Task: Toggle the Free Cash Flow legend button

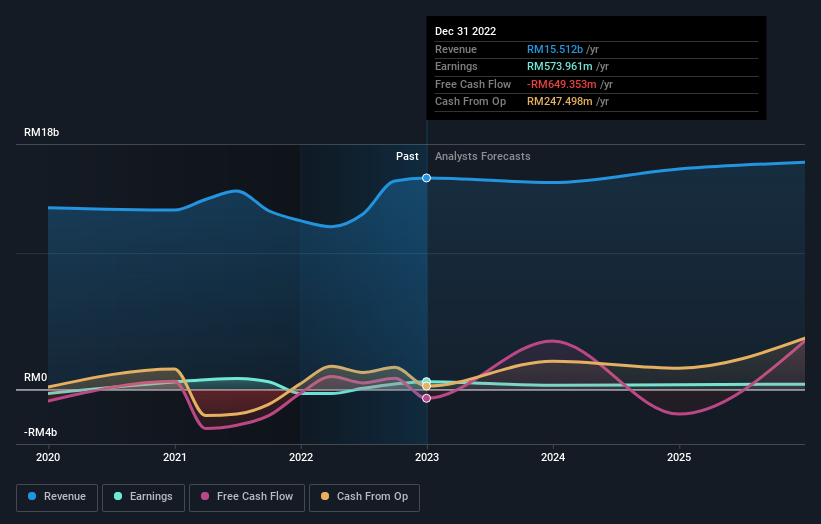Action: tap(247, 497)
